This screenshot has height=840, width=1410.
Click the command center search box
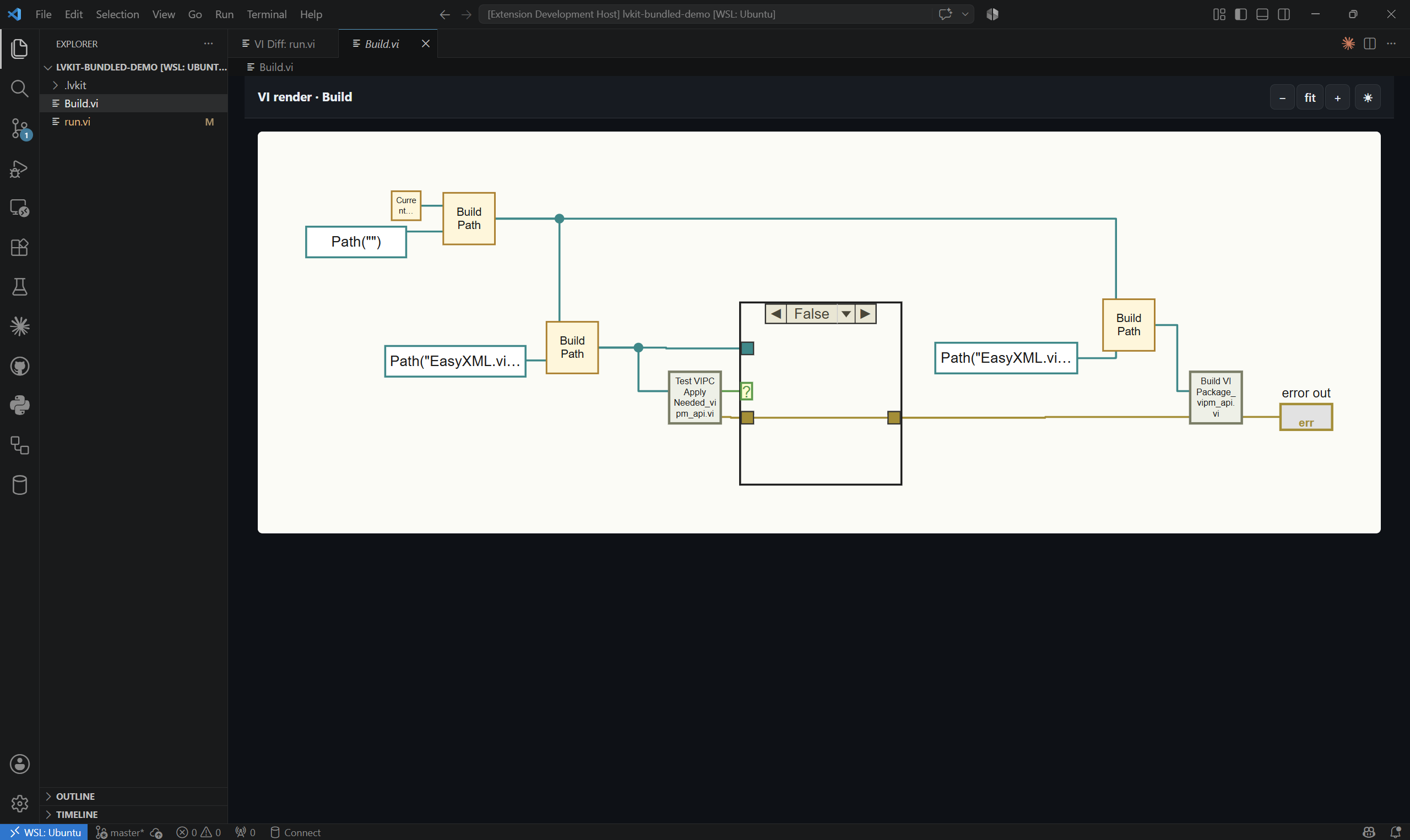706,14
